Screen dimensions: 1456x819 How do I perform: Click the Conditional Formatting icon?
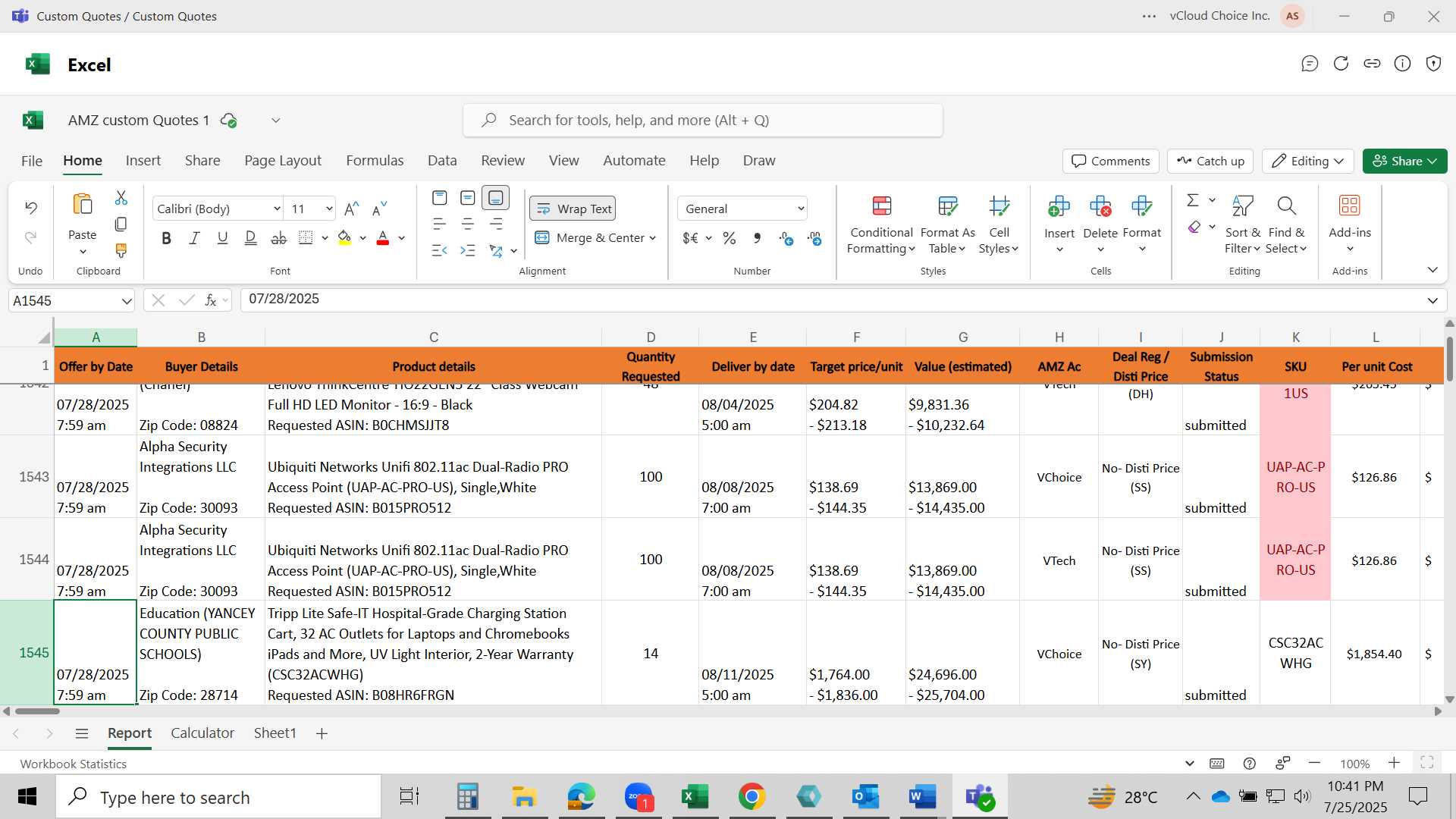tap(881, 206)
